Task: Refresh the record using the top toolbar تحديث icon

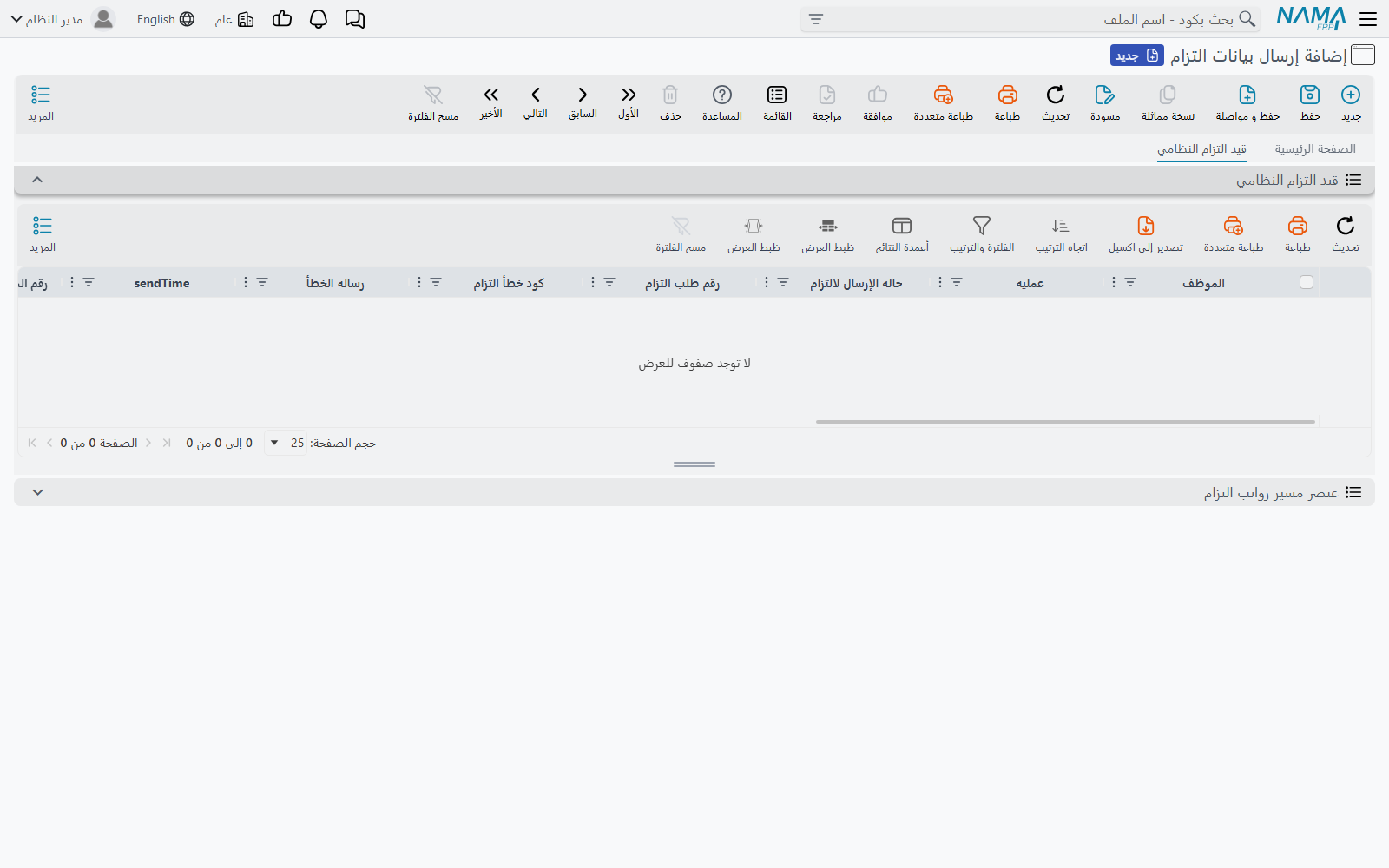Action: click(x=1056, y=95)
